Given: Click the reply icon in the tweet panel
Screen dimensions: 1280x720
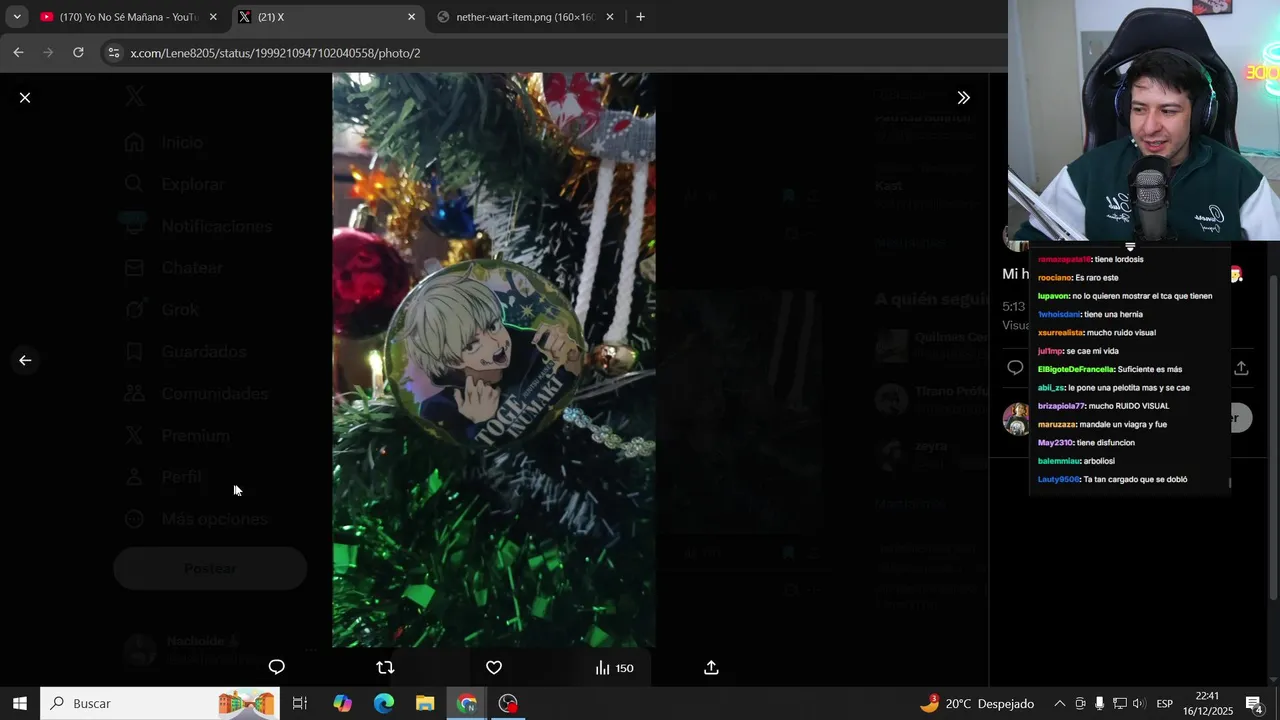Looking at the screenshot, I should coord(1015,368).
